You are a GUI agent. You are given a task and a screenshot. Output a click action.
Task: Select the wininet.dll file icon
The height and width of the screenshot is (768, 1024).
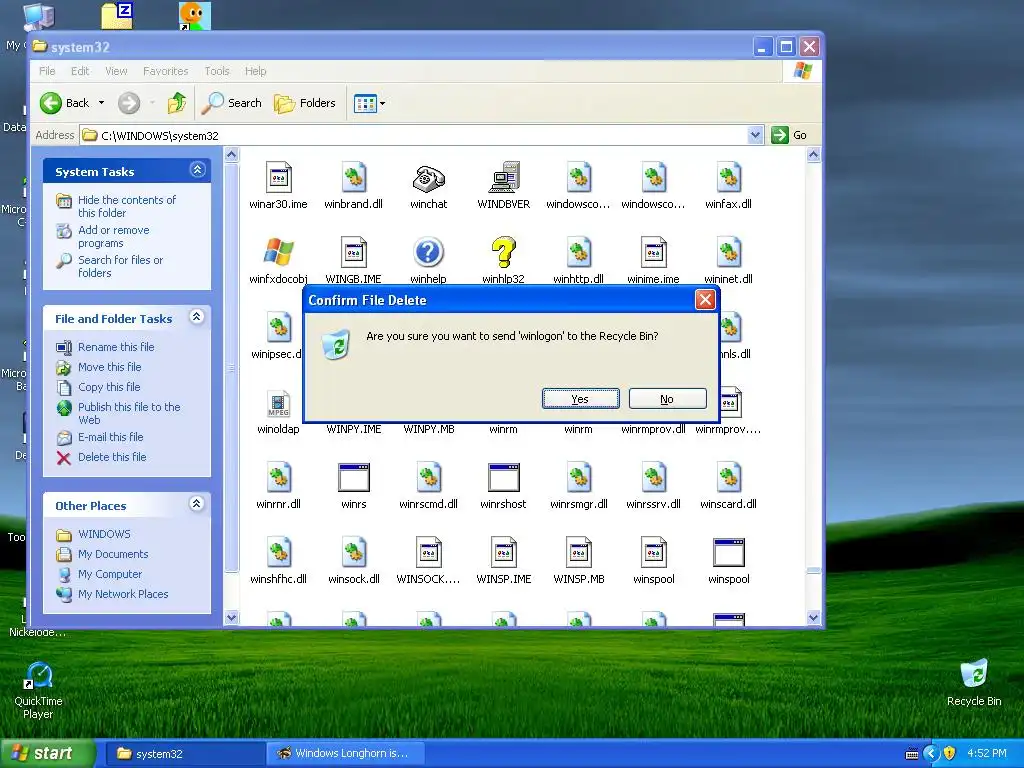(x=729, y=252)
